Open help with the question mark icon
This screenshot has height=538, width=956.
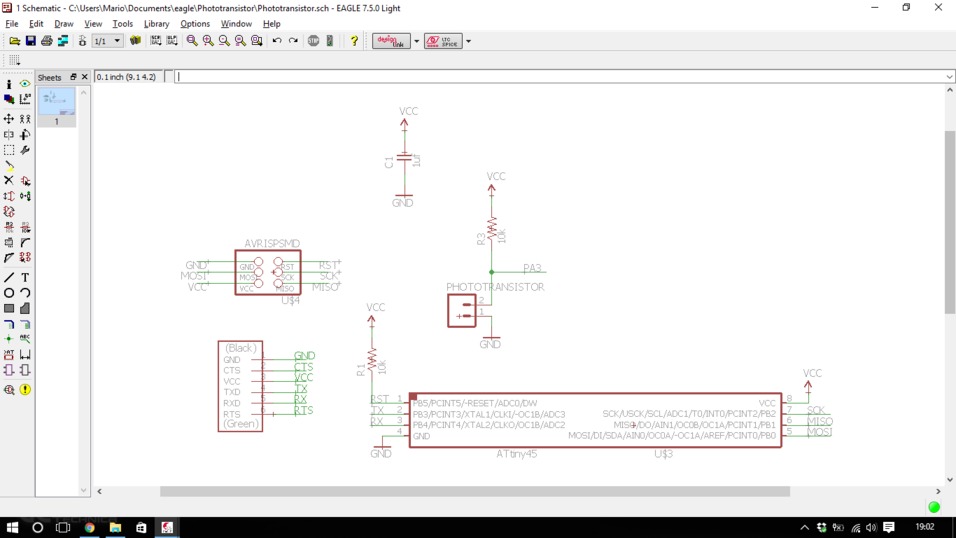tap(354, 41)
